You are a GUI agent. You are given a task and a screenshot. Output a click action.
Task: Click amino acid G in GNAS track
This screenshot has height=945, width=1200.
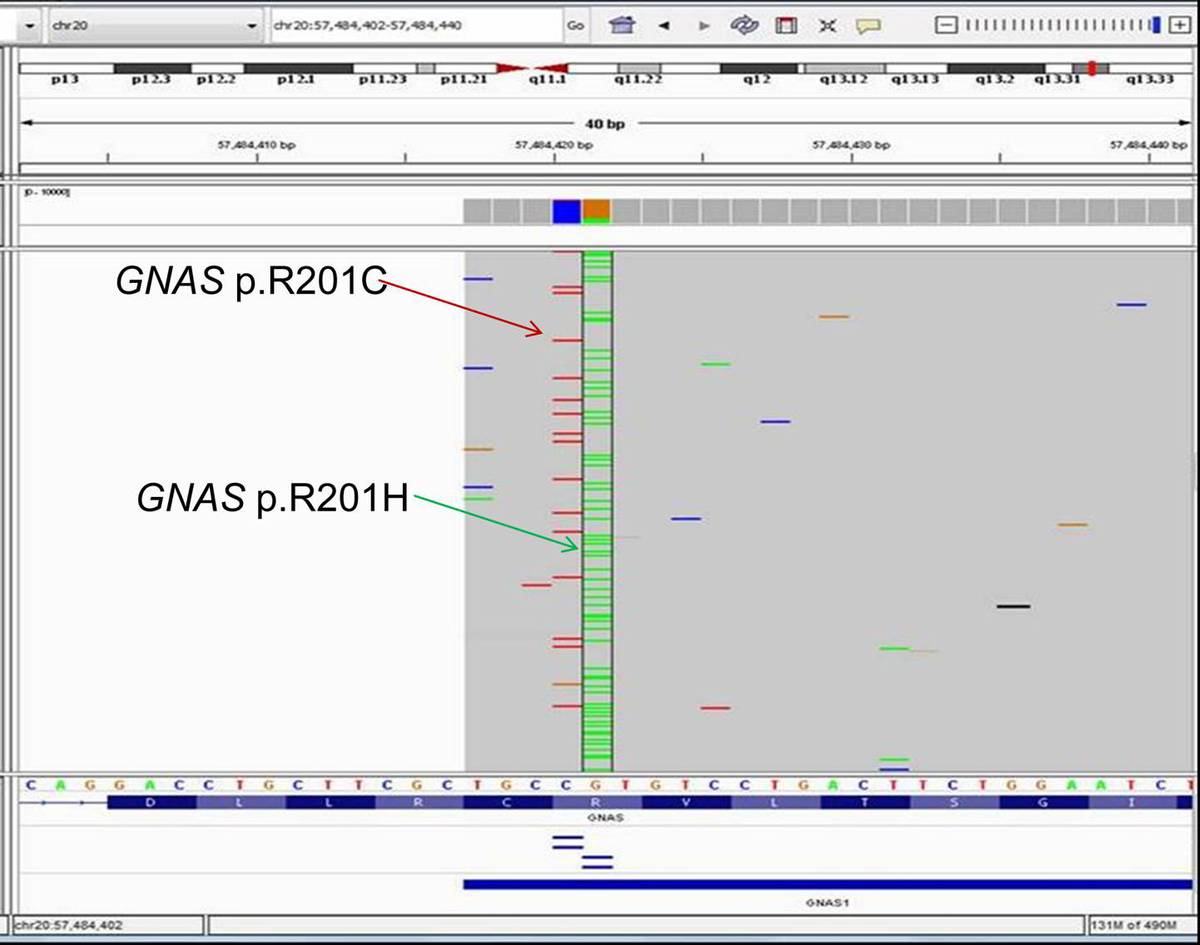point(1043,802)
